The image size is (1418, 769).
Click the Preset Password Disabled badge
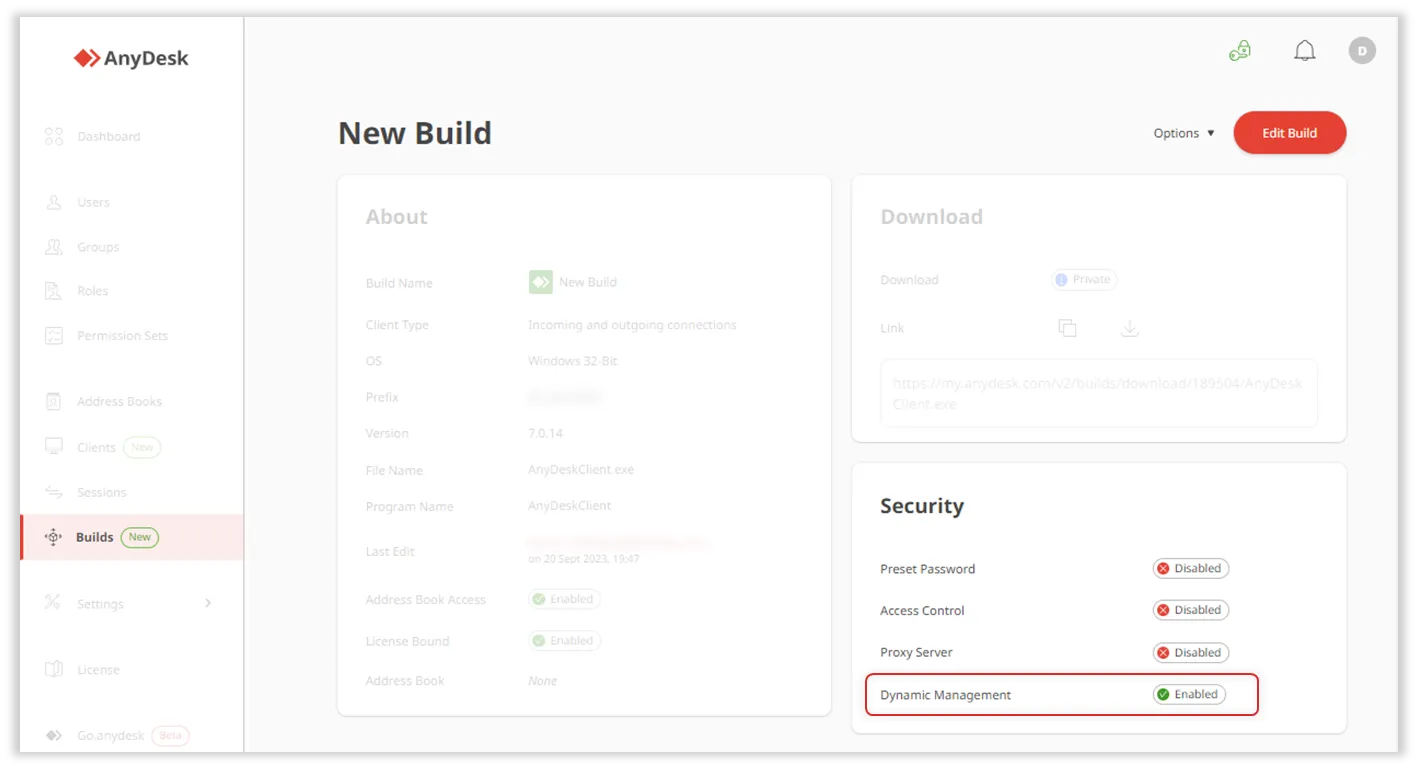point(1190,569)
